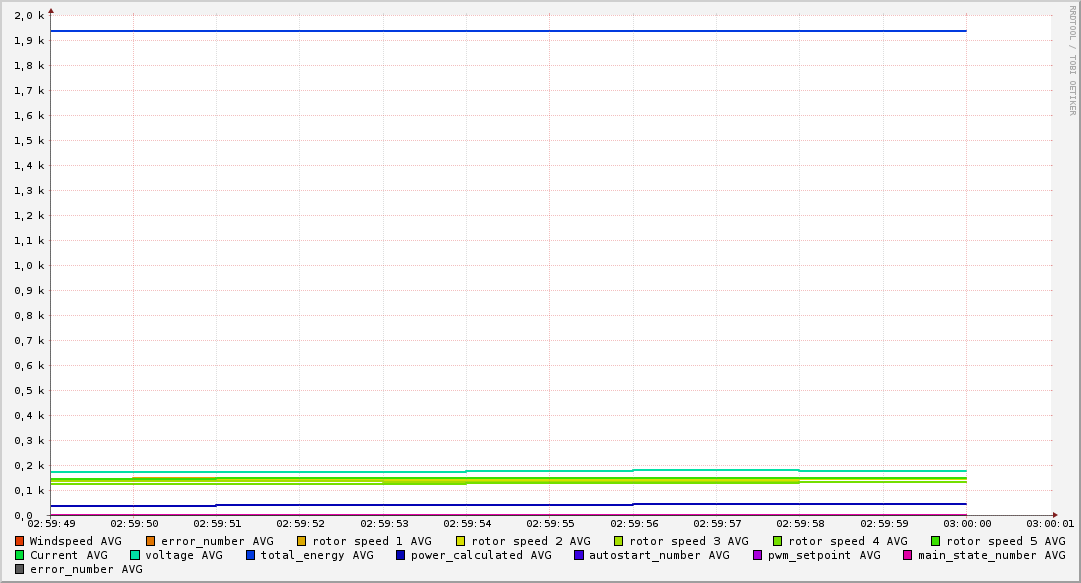Click the 02:59:55 time axis label
Image resolution: width=1081 pixels, height=583 pixels.
click(550, 523)
